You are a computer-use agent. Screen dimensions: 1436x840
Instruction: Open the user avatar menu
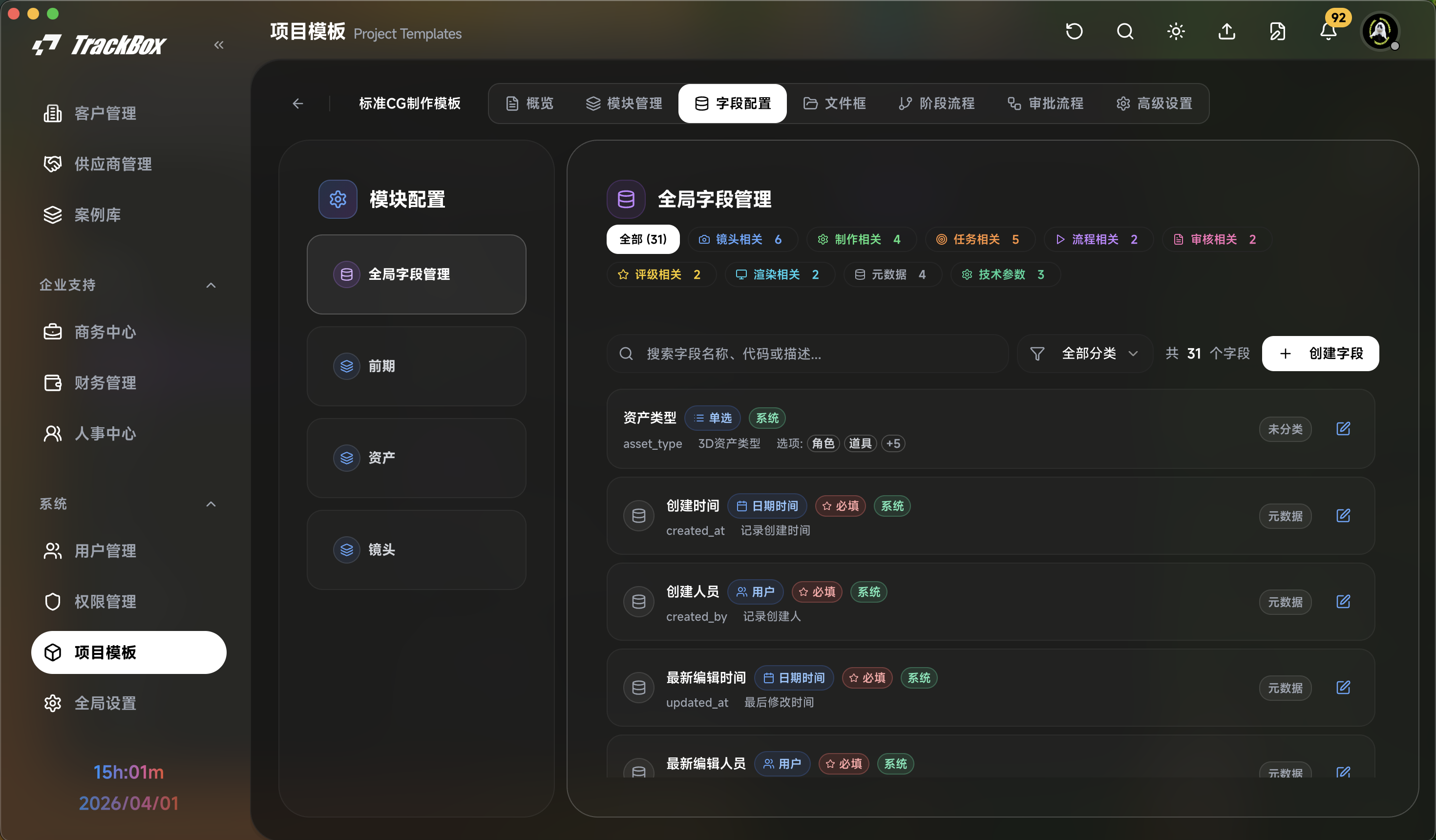pyautogui.click(x=1379, y=31)
